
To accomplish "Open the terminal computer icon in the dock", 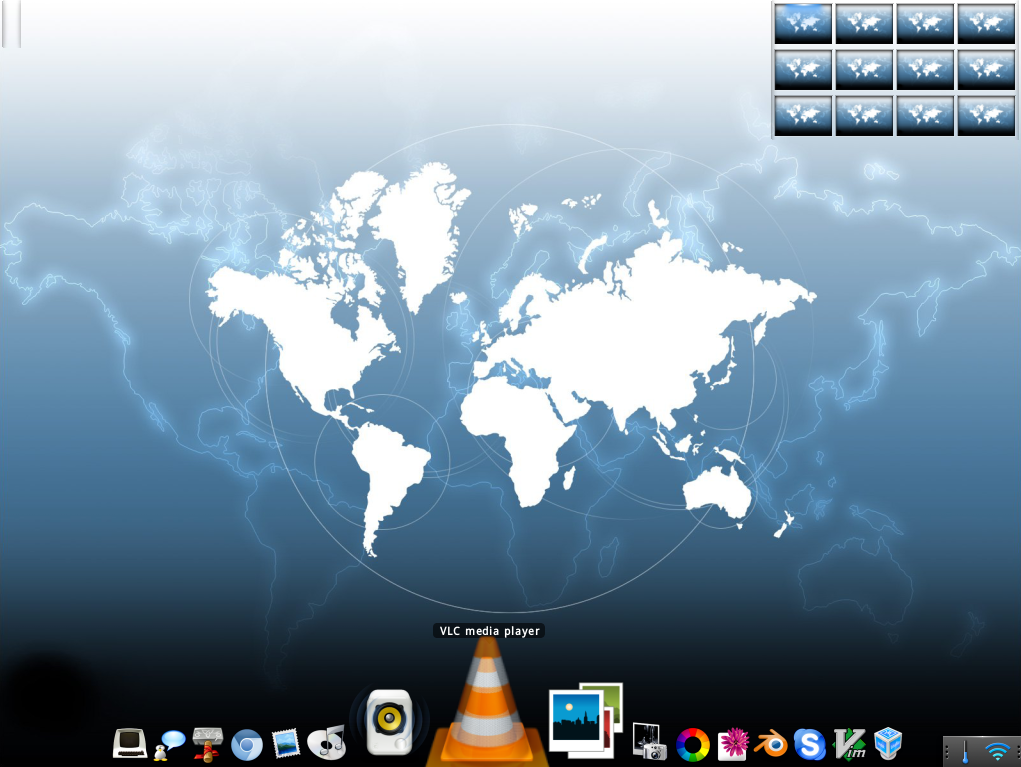I will tap(129, 744).
